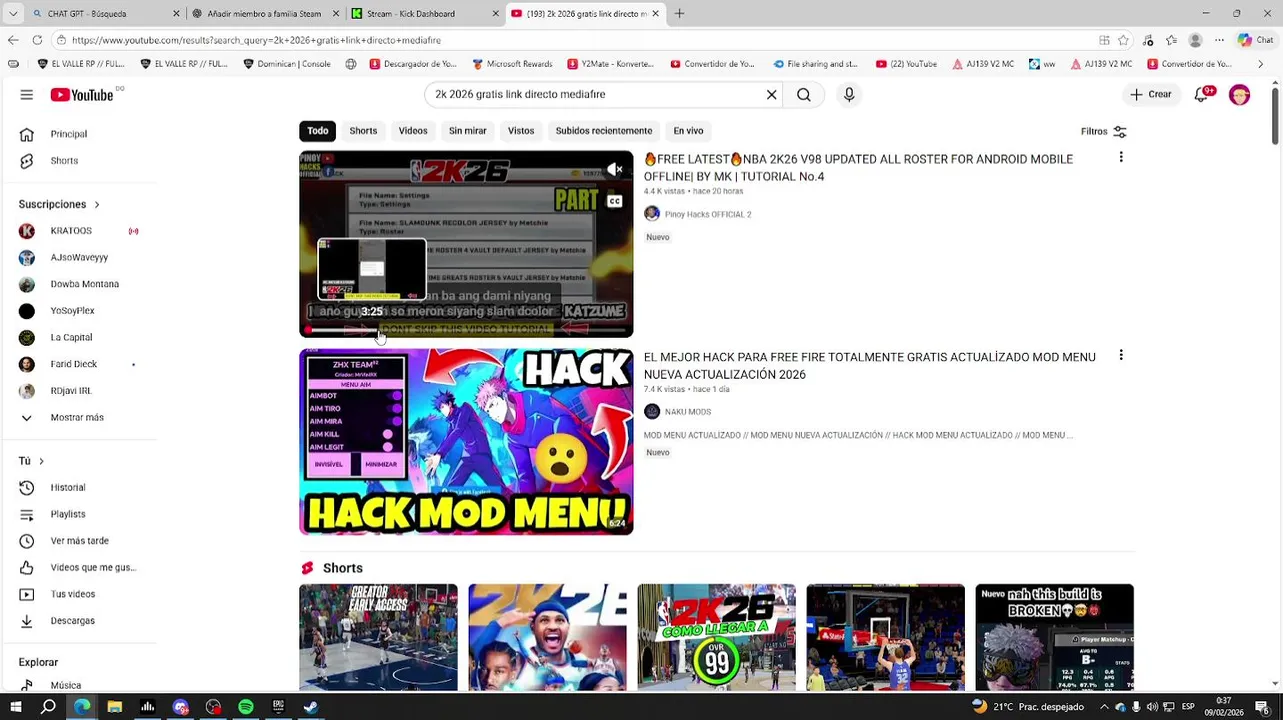Screen dimensions: 1283x720
Task: Bookmark this page with the star
Action: (1124, 40)
